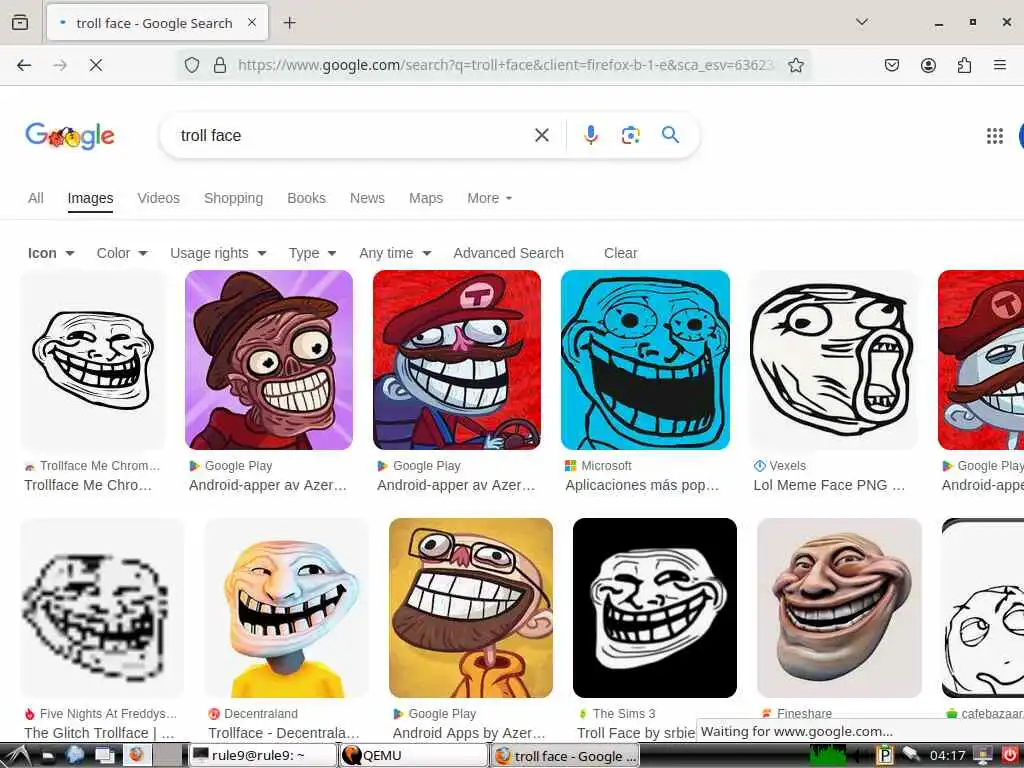
Task: Open the Icon size filter dropdown
Action: [51, 253]
